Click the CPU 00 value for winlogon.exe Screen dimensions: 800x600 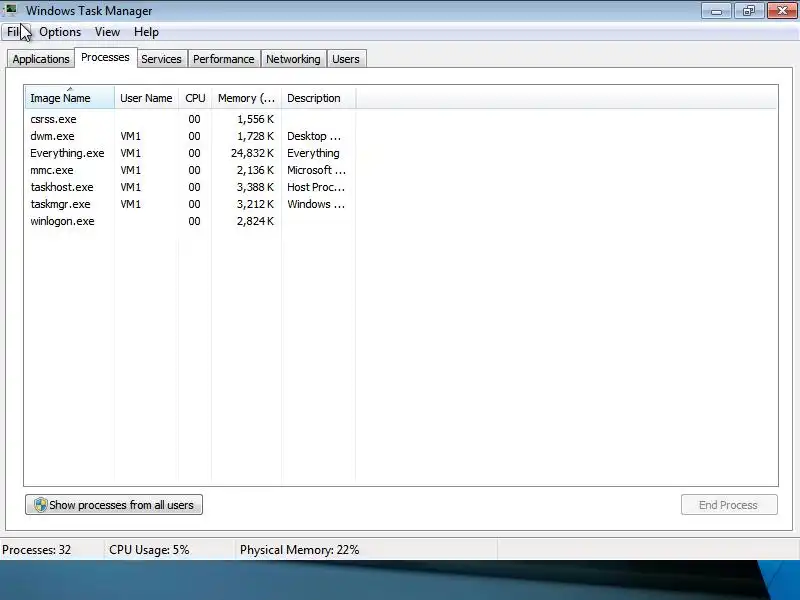pos(194,221)
